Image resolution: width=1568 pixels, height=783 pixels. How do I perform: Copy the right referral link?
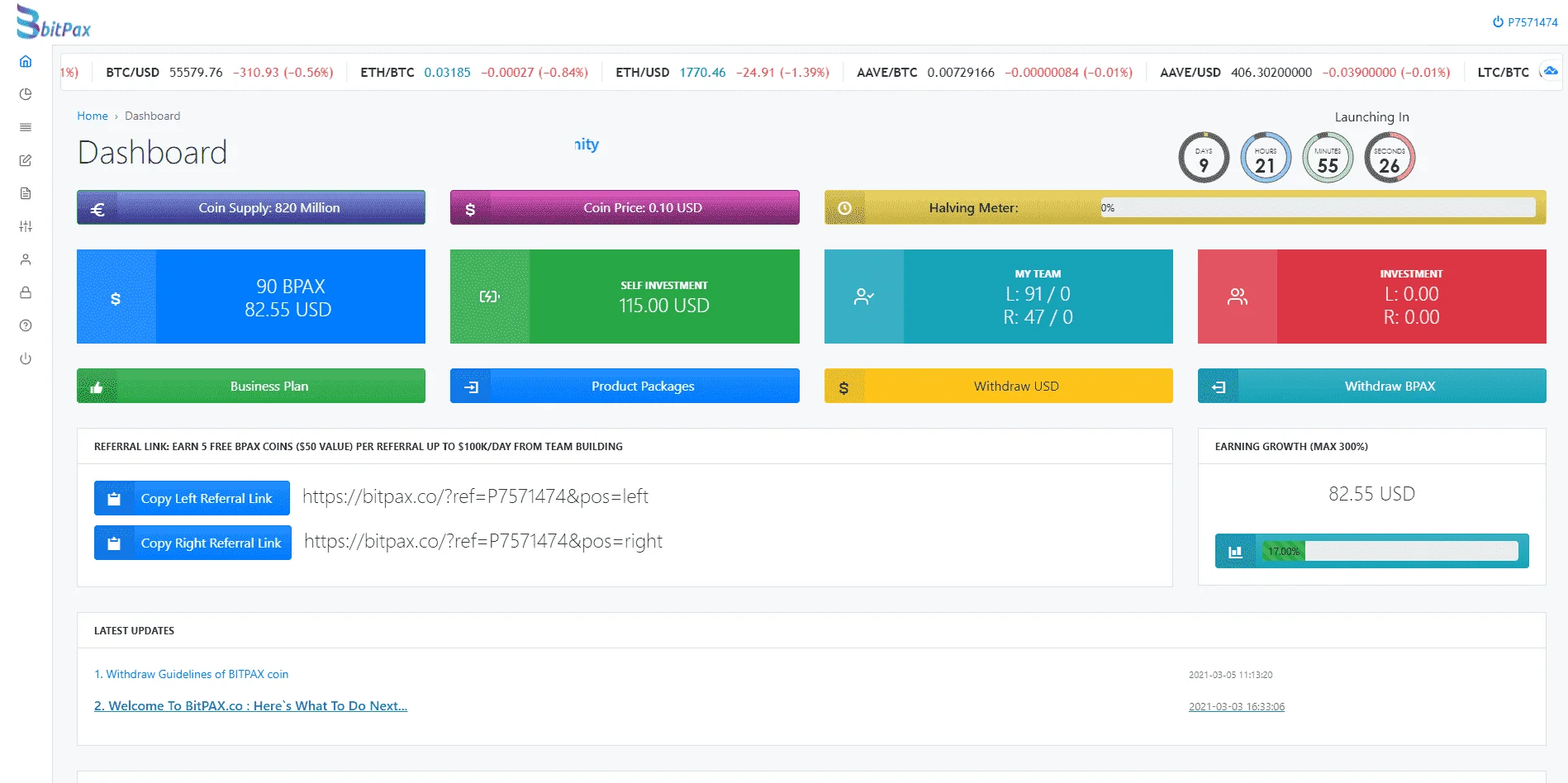(x=192, y=543)
